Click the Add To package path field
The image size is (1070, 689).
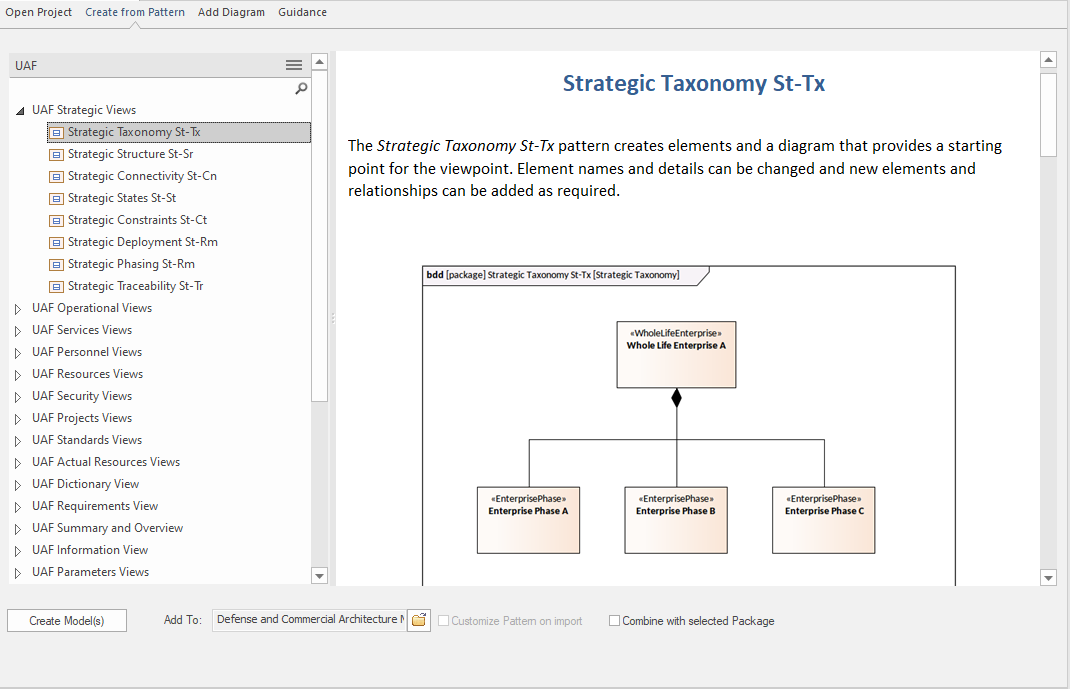(309, 620)
